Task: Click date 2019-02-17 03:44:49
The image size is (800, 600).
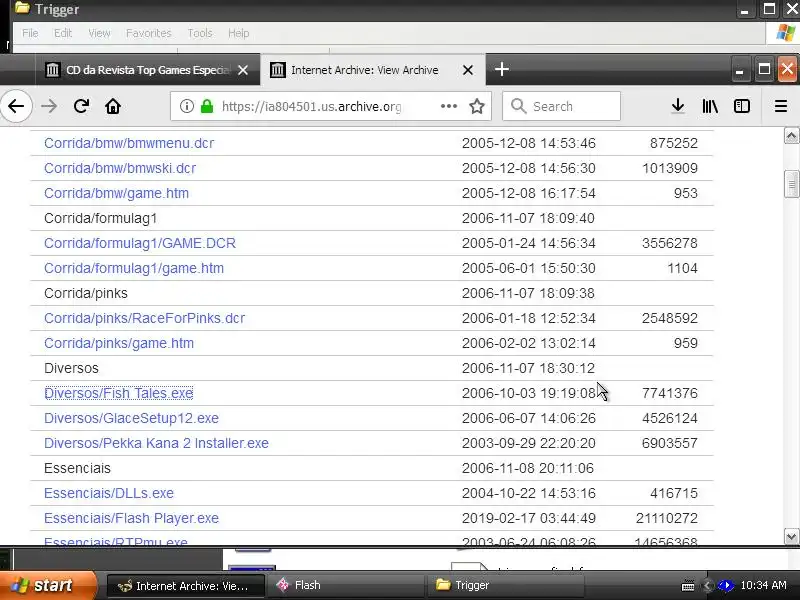Action: 529,518
